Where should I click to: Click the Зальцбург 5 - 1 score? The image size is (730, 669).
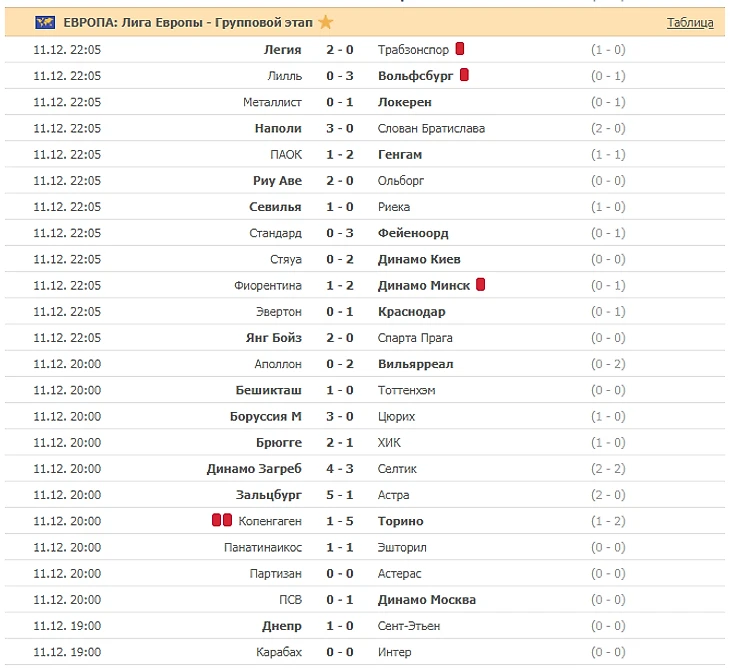coord(340,495)
